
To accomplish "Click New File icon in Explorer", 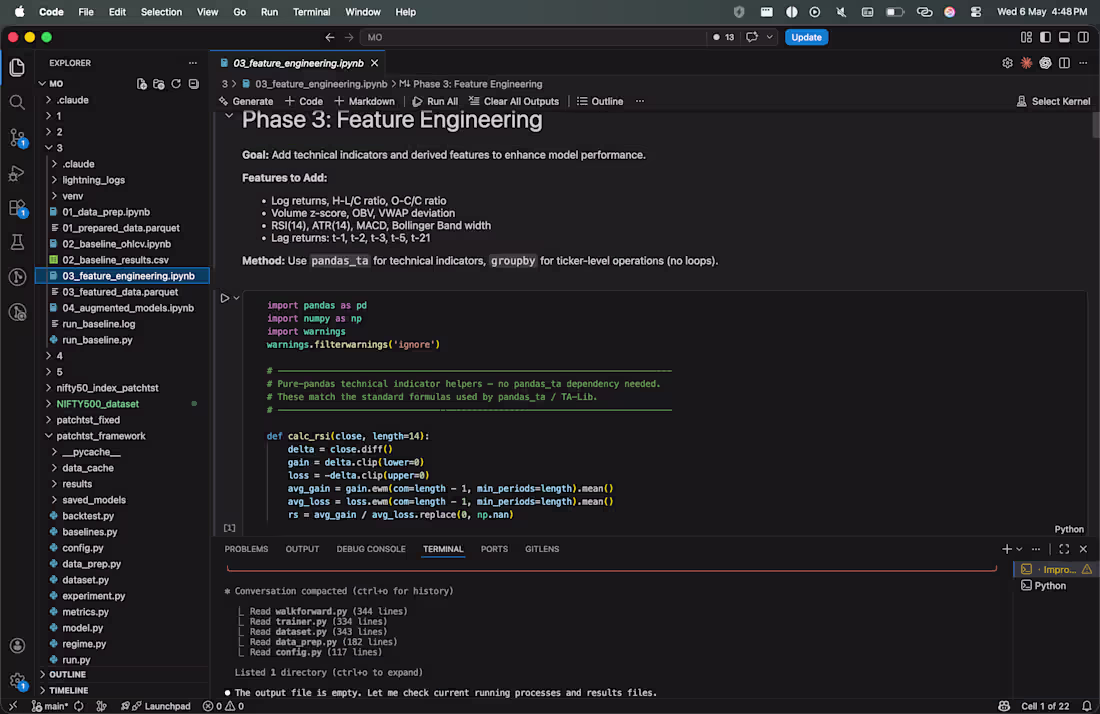I will click(142, 83).
